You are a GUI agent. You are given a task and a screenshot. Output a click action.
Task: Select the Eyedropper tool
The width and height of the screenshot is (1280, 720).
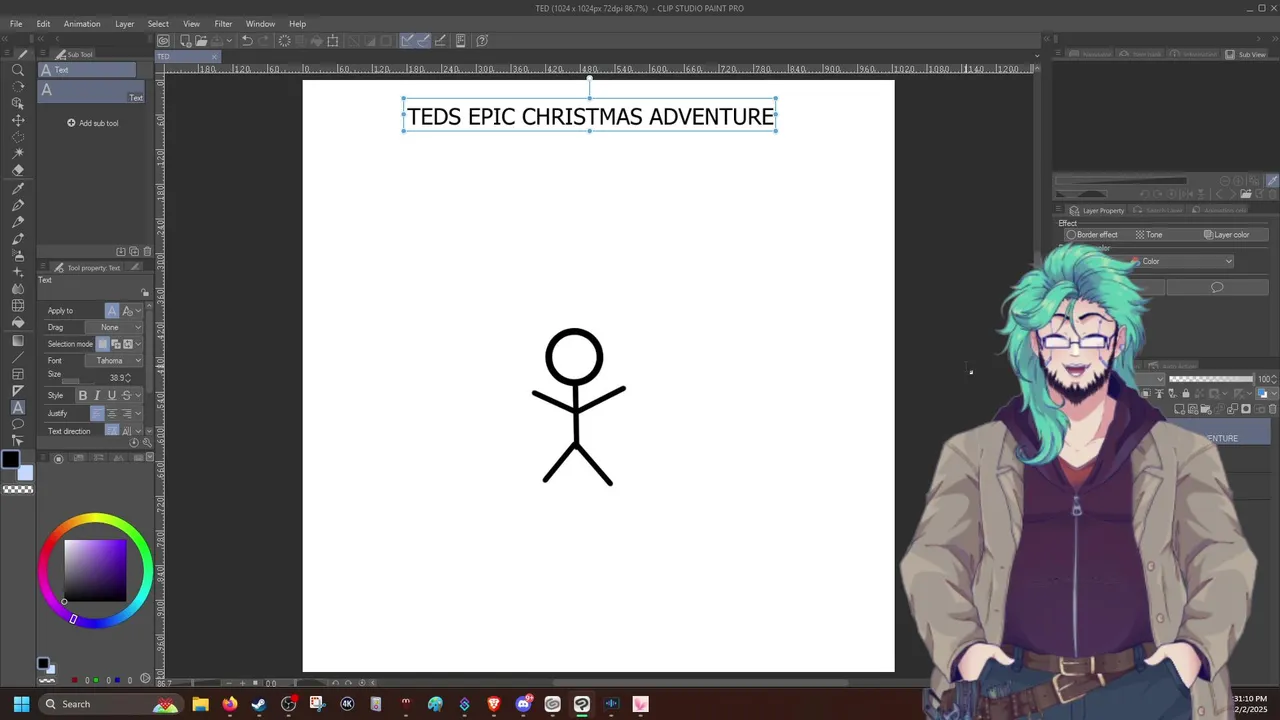(x=18, y=190)
